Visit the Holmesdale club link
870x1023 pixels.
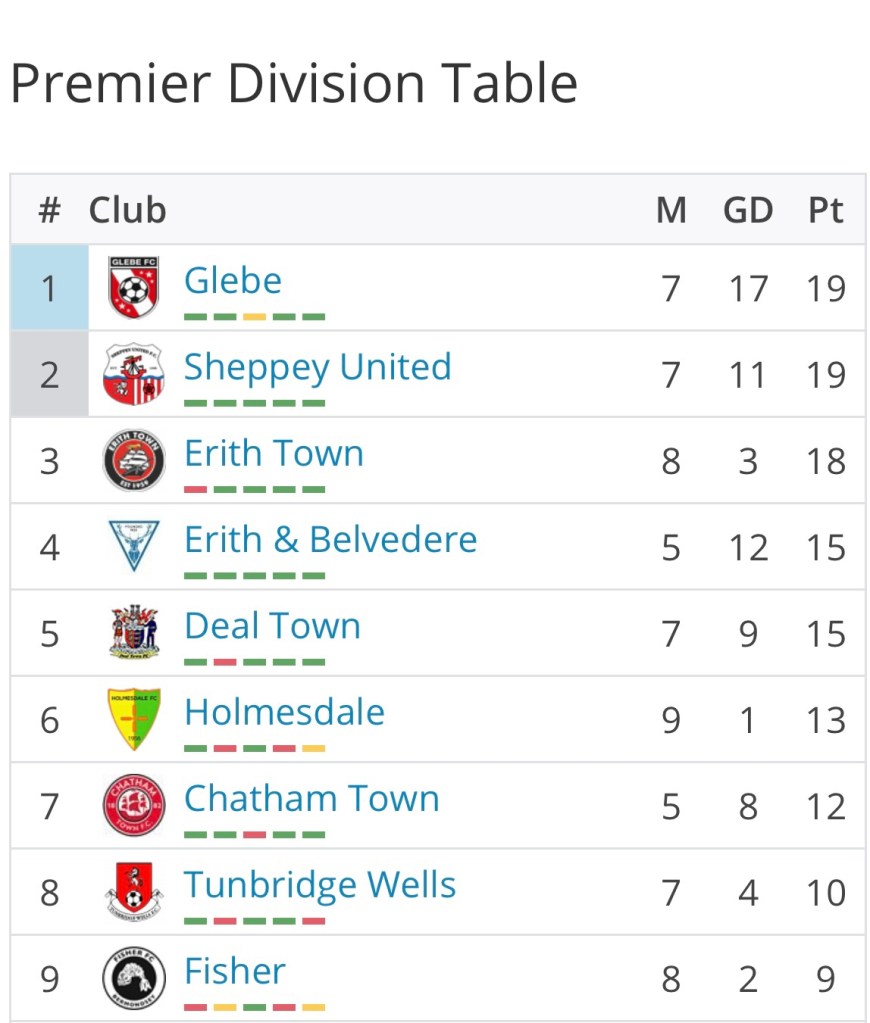pyautogui.click(x=284, y=712)
